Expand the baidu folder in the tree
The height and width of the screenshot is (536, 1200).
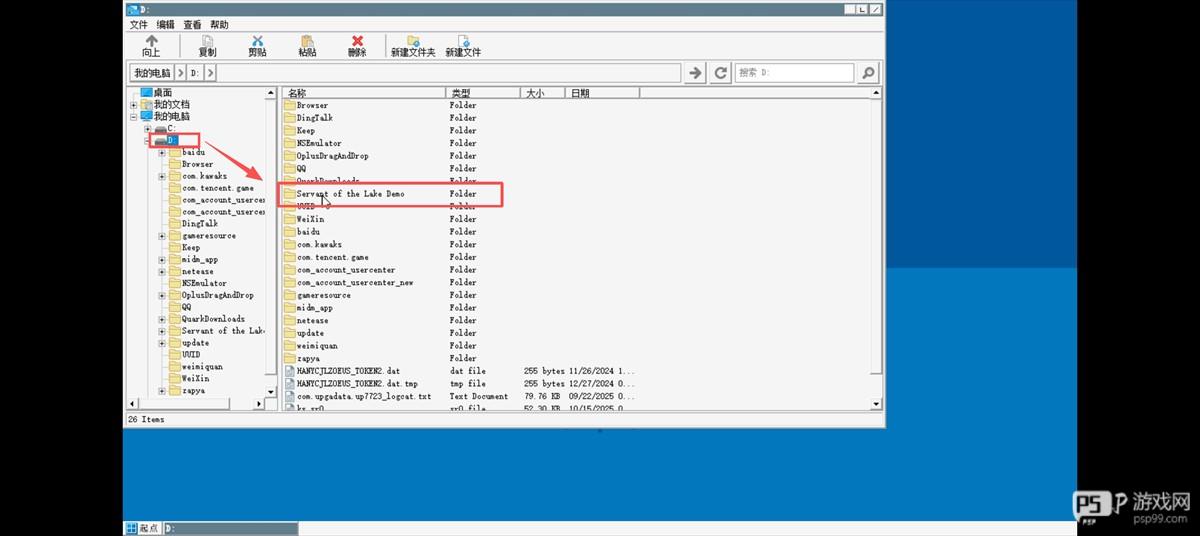pyautogui.click(x=162, y=153)
